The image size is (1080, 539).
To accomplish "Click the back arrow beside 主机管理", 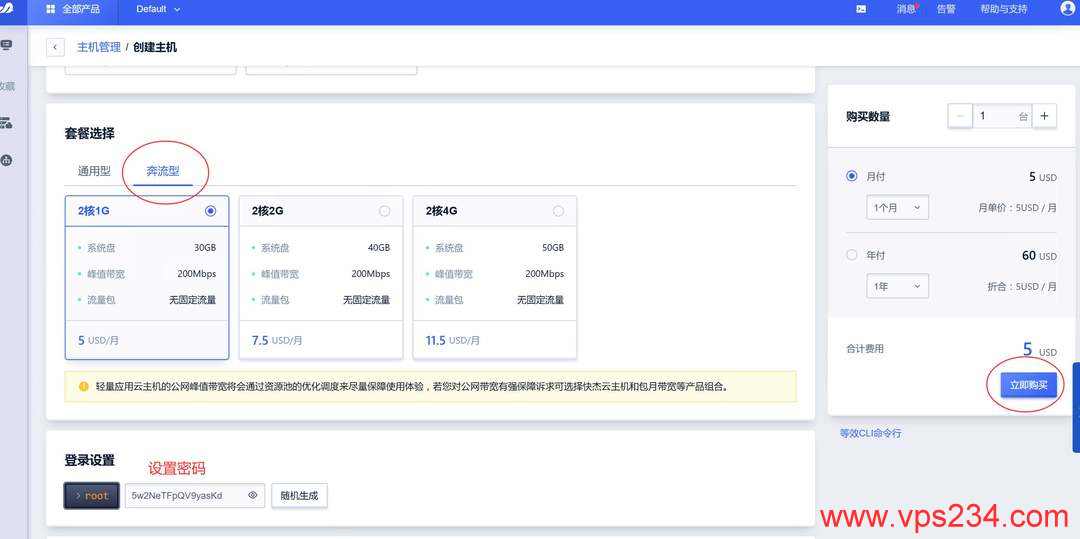I will click(56, 47).
